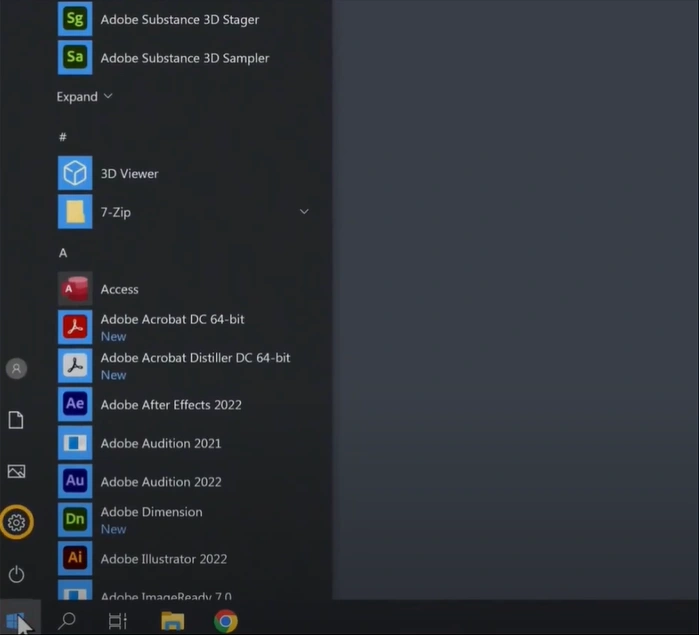Open Task View on the taskbar

pos(118,621)
